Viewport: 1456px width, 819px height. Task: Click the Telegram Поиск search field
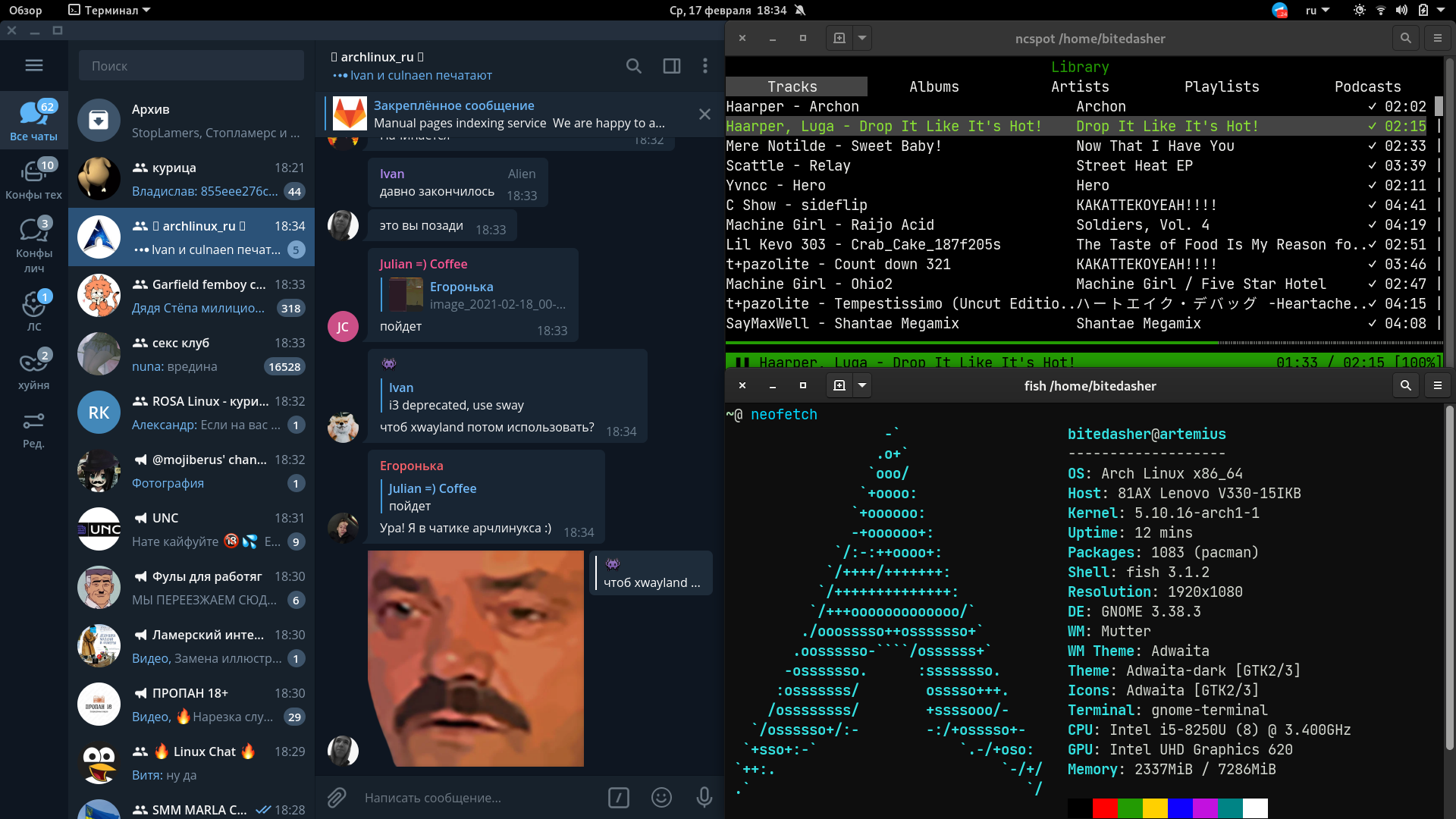(191, 66)
